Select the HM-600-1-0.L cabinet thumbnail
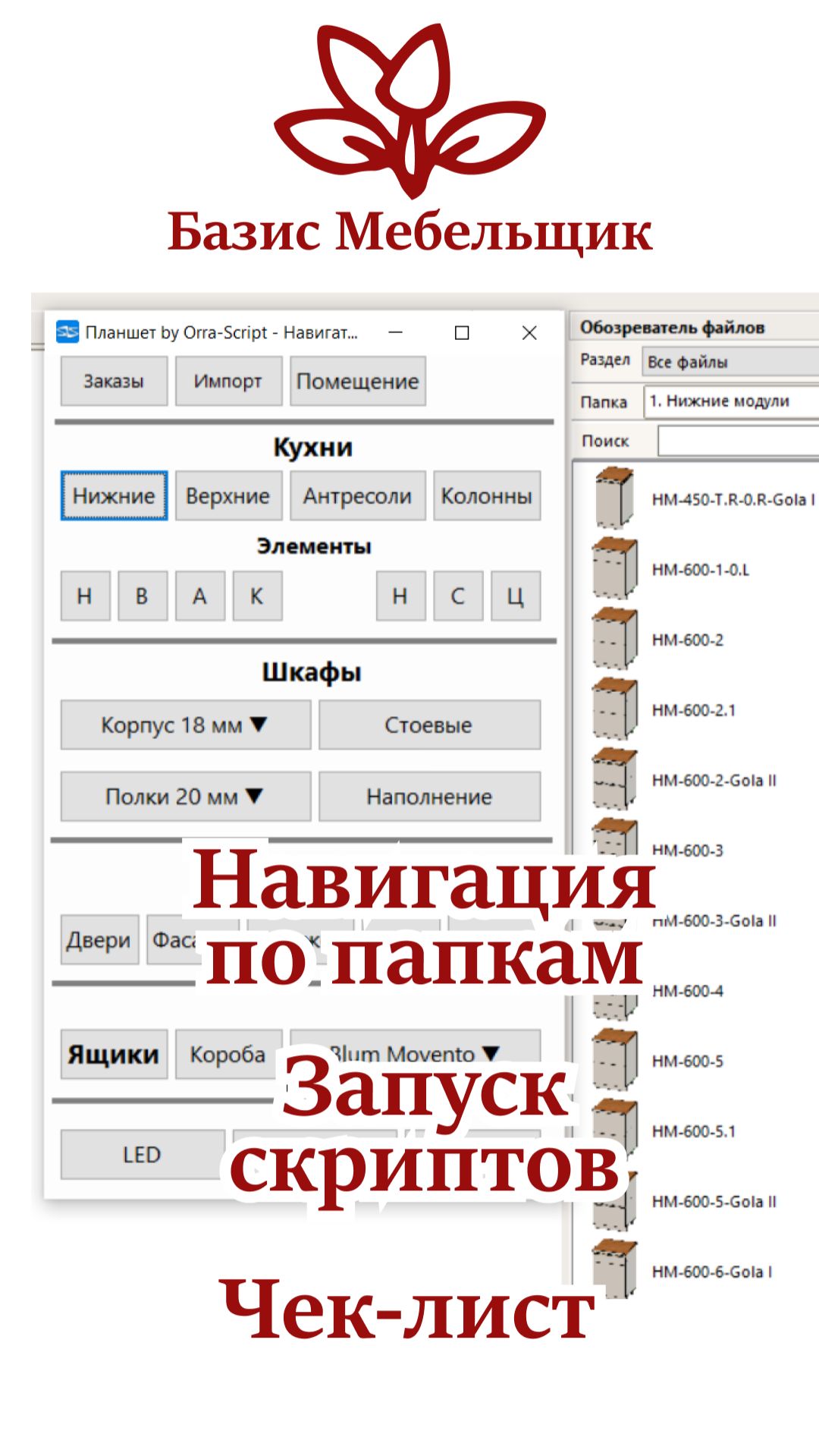Screen dimensions: 819x1456 [614, 568]
